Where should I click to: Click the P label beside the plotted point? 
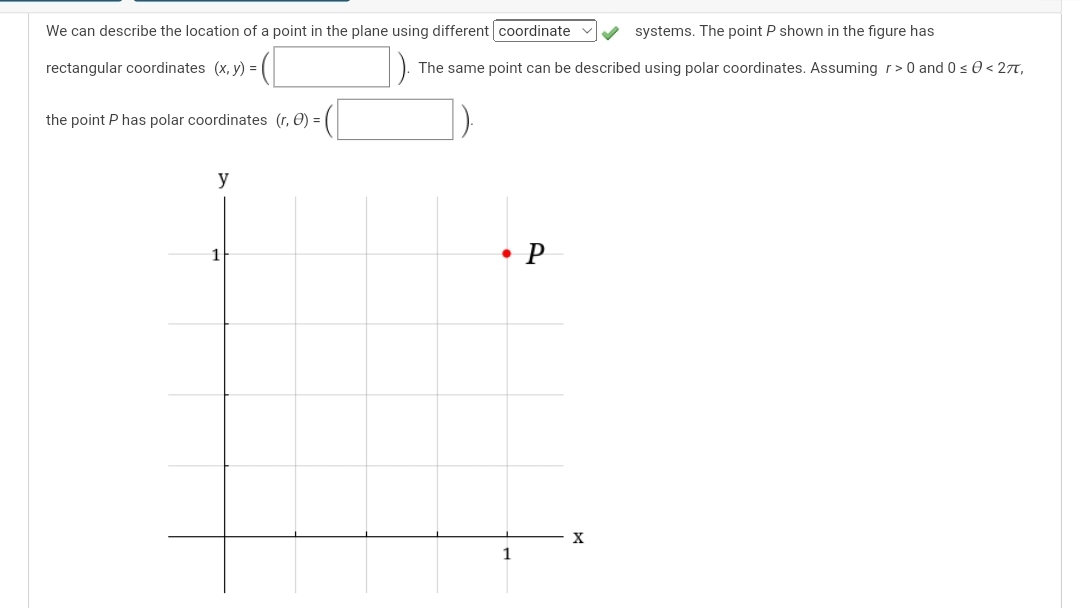pyautogui.click(x=534, y=254)
